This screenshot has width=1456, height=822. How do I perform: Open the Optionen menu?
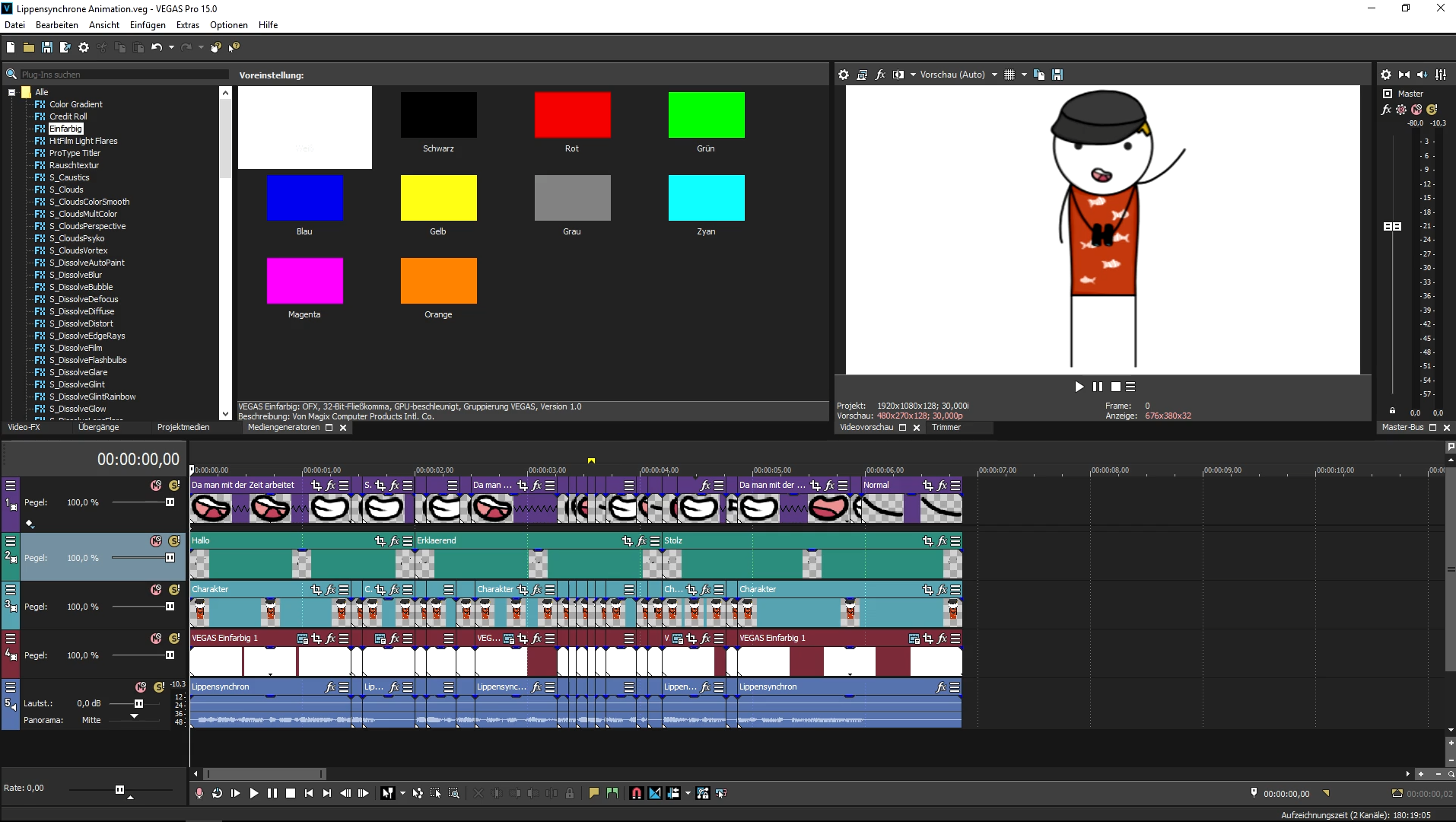[229, 25]
